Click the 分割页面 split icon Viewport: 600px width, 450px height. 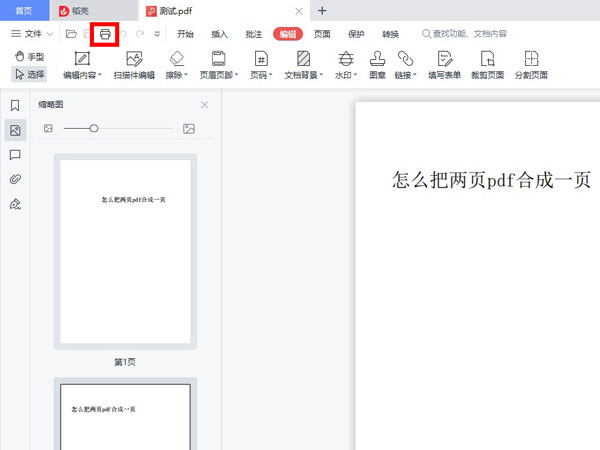coord(531,59)
